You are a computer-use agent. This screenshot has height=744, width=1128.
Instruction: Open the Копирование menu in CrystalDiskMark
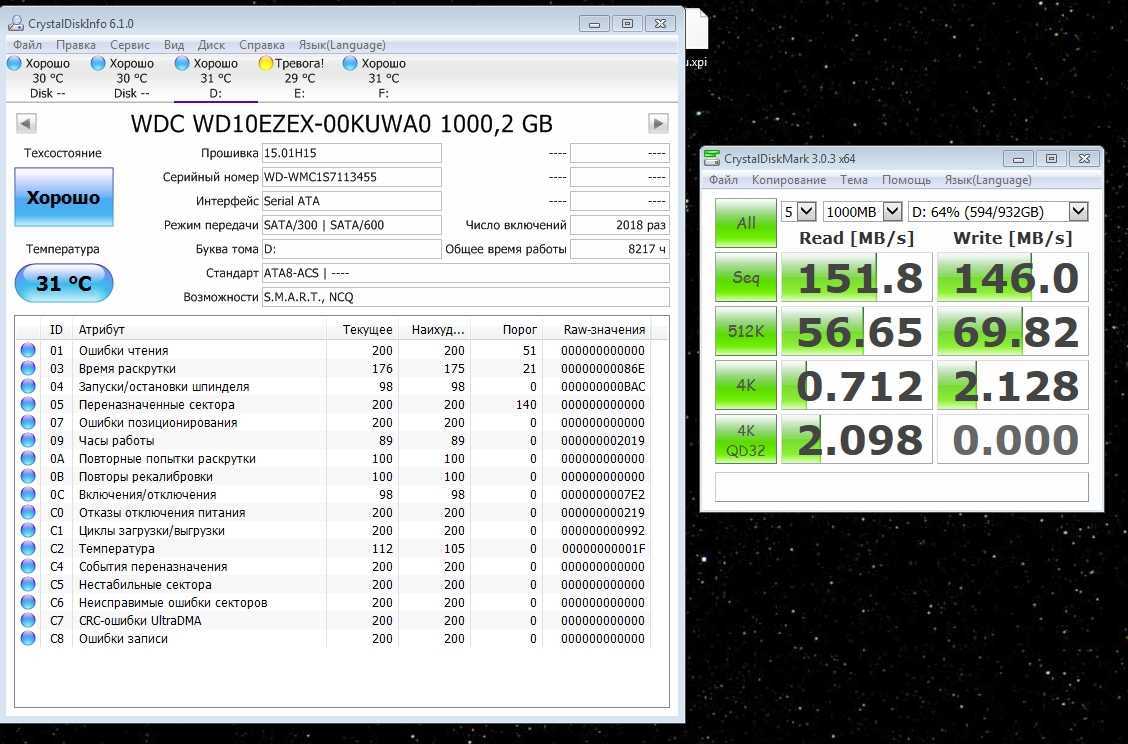coord(788,180)
